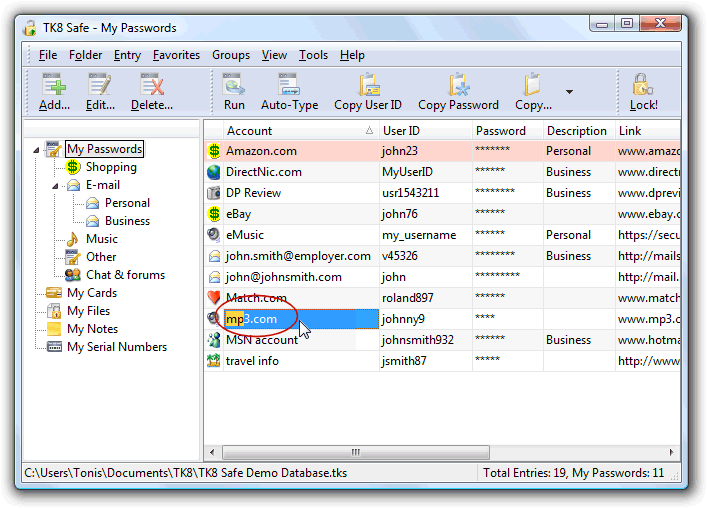Select Chat & forums folder
The height and width of the screenshot is (508, 707).
[125, 275]
